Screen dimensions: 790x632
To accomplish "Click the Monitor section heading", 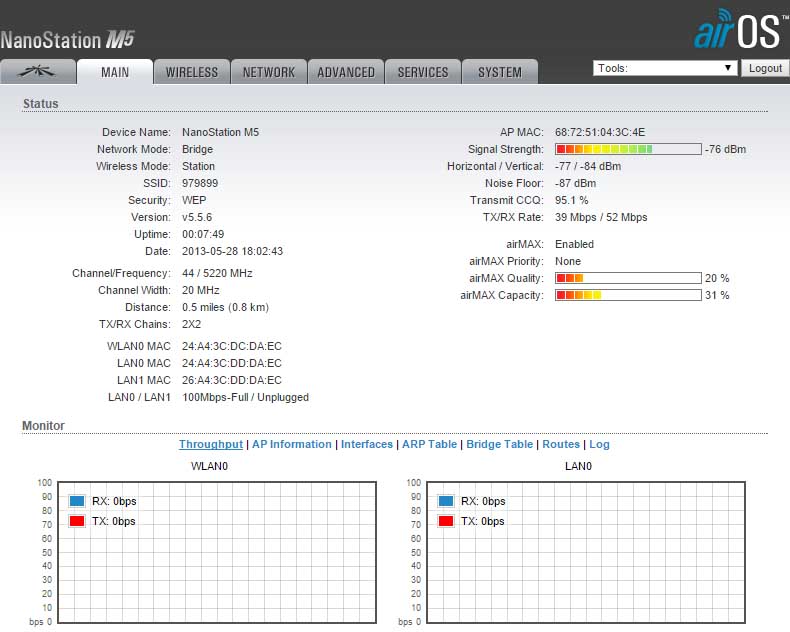I will (x=43, y=425).
